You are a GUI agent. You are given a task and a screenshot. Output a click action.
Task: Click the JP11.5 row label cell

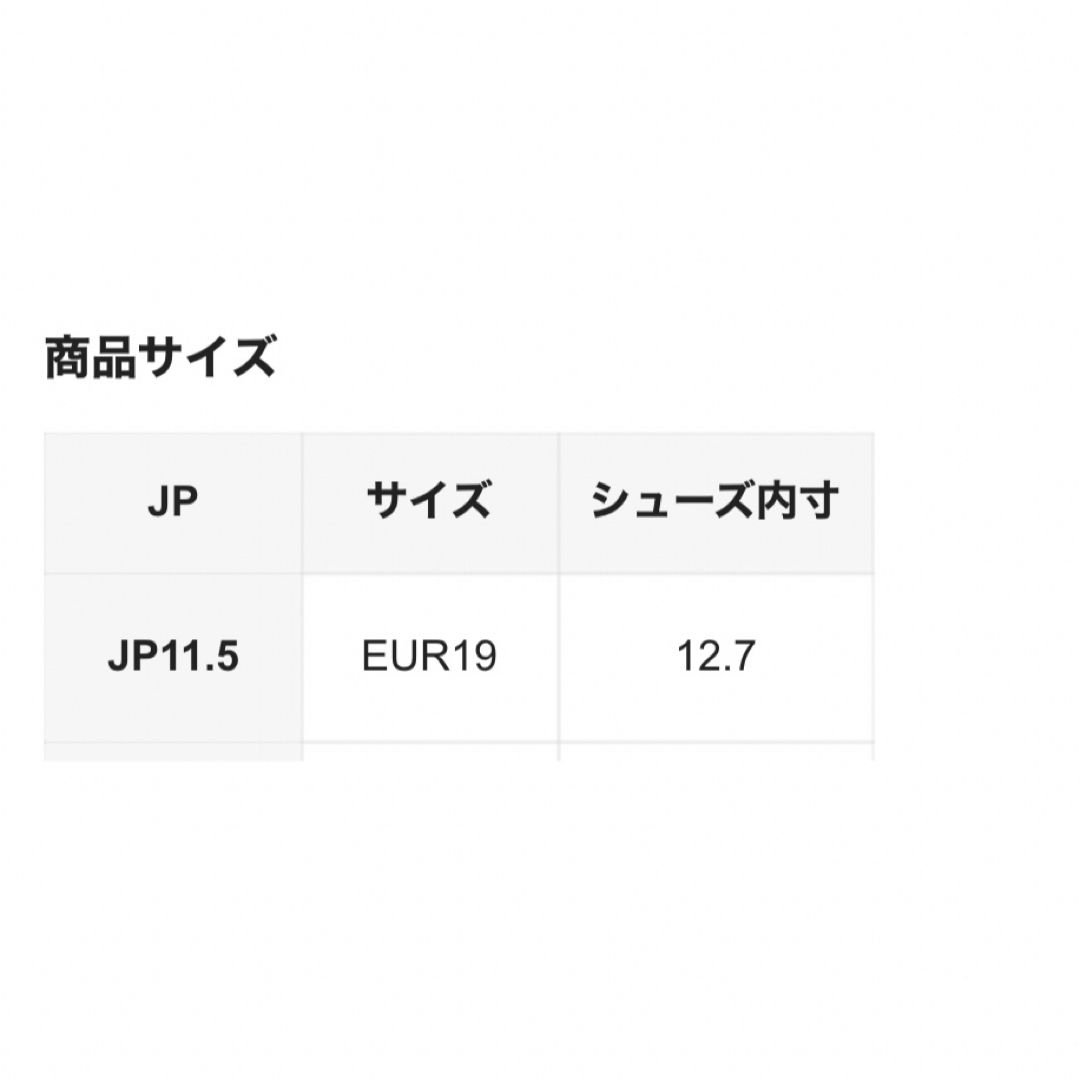[173, 657]
